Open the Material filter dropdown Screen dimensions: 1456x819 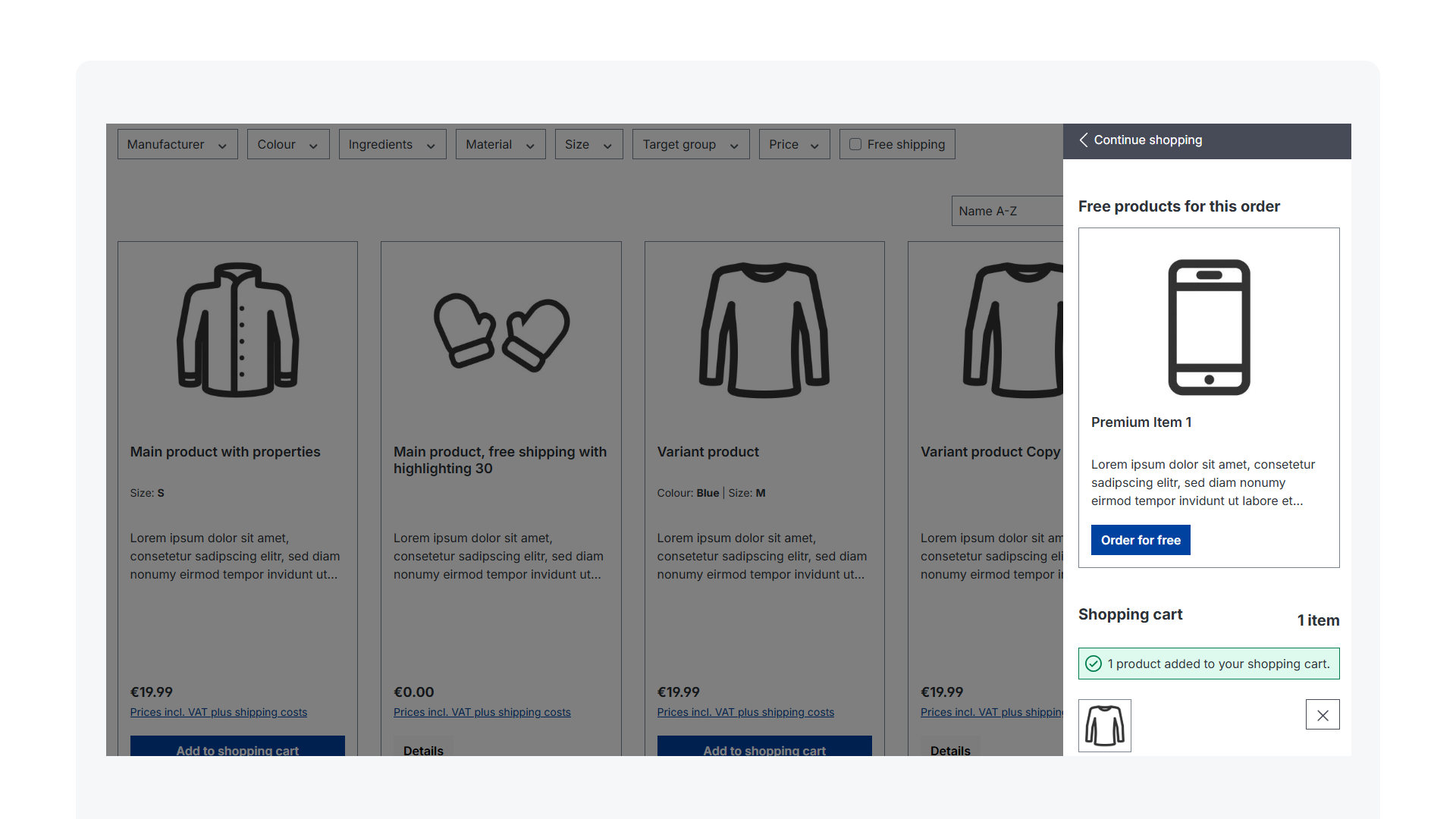(x=500, y=144)
